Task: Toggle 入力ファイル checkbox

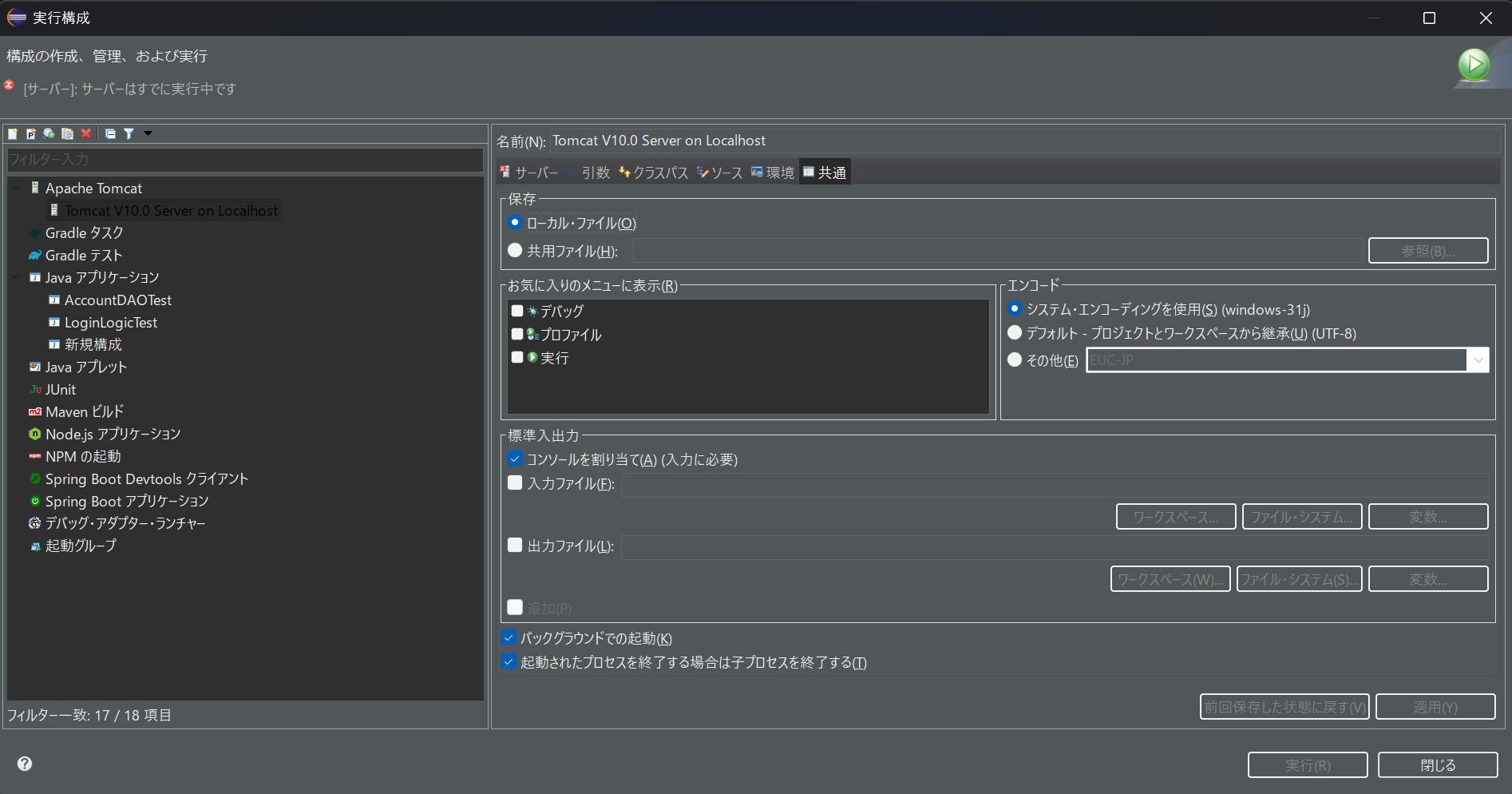Action: [515, 482]
